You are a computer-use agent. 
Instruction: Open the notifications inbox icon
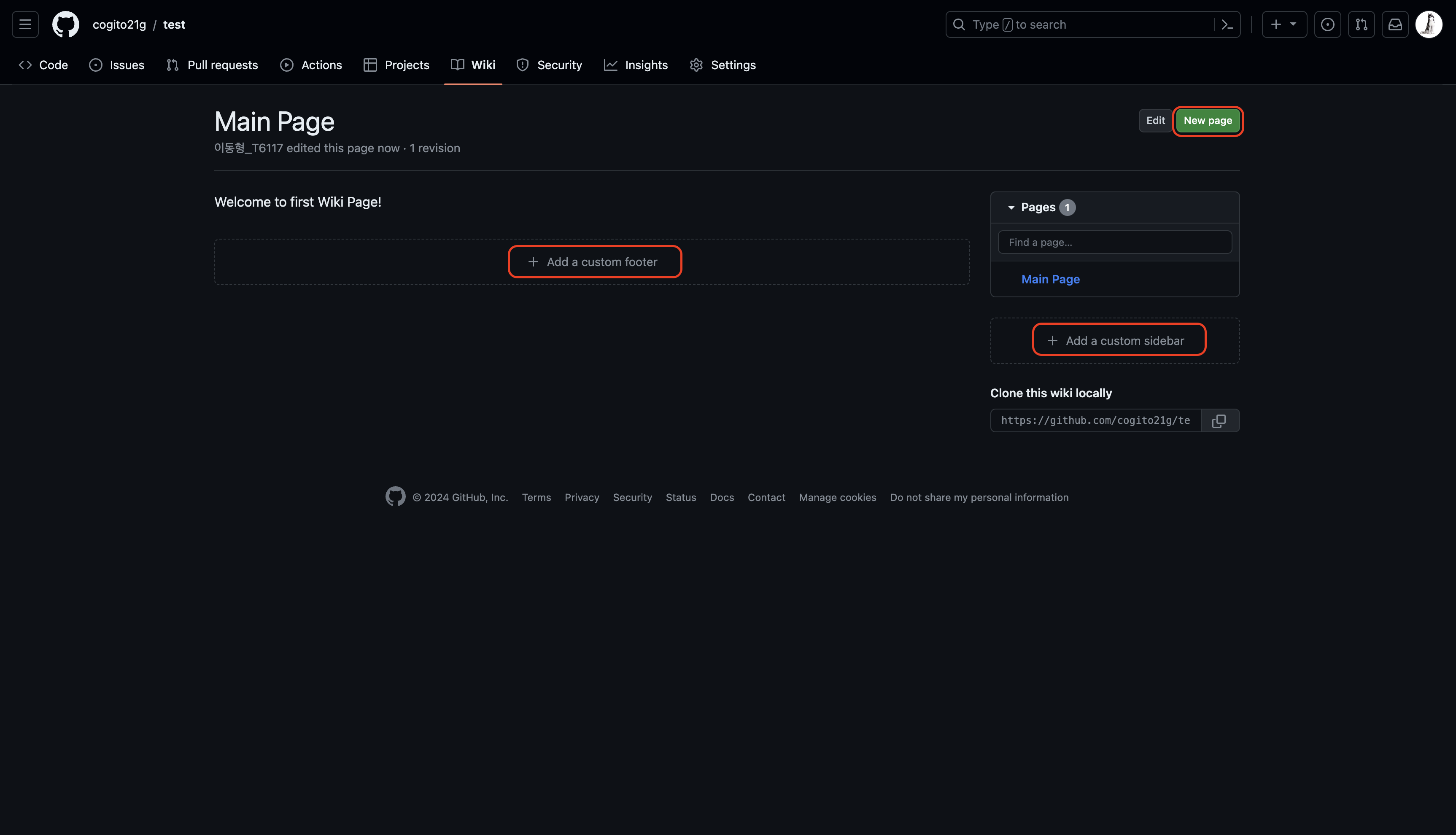click(1395, 24)
